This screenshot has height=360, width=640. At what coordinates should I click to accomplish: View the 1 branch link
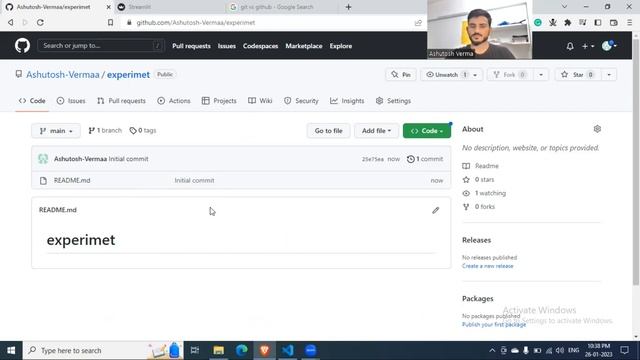[x=105, y=131]
